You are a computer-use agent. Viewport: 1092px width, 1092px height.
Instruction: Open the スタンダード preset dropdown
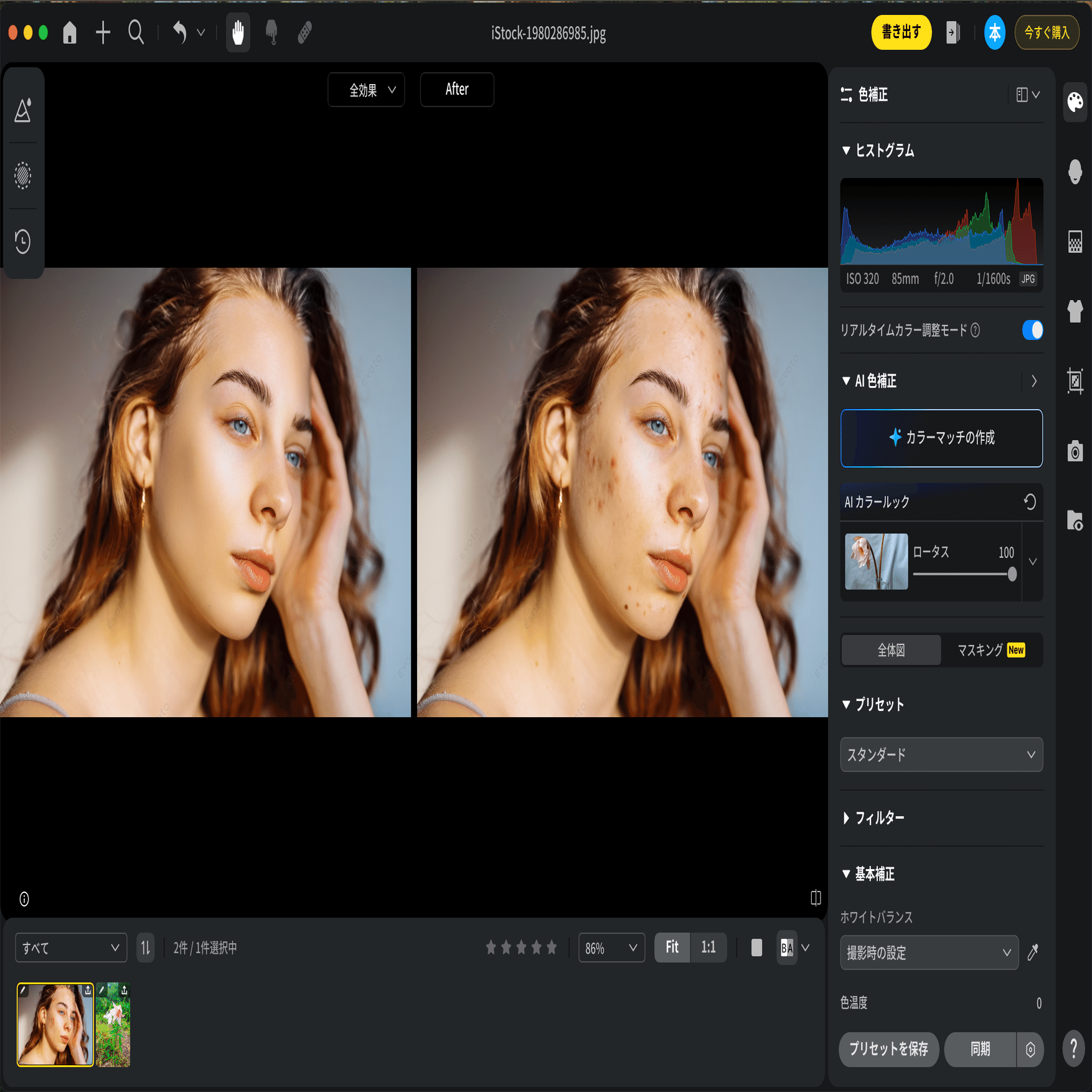[941, 755]
